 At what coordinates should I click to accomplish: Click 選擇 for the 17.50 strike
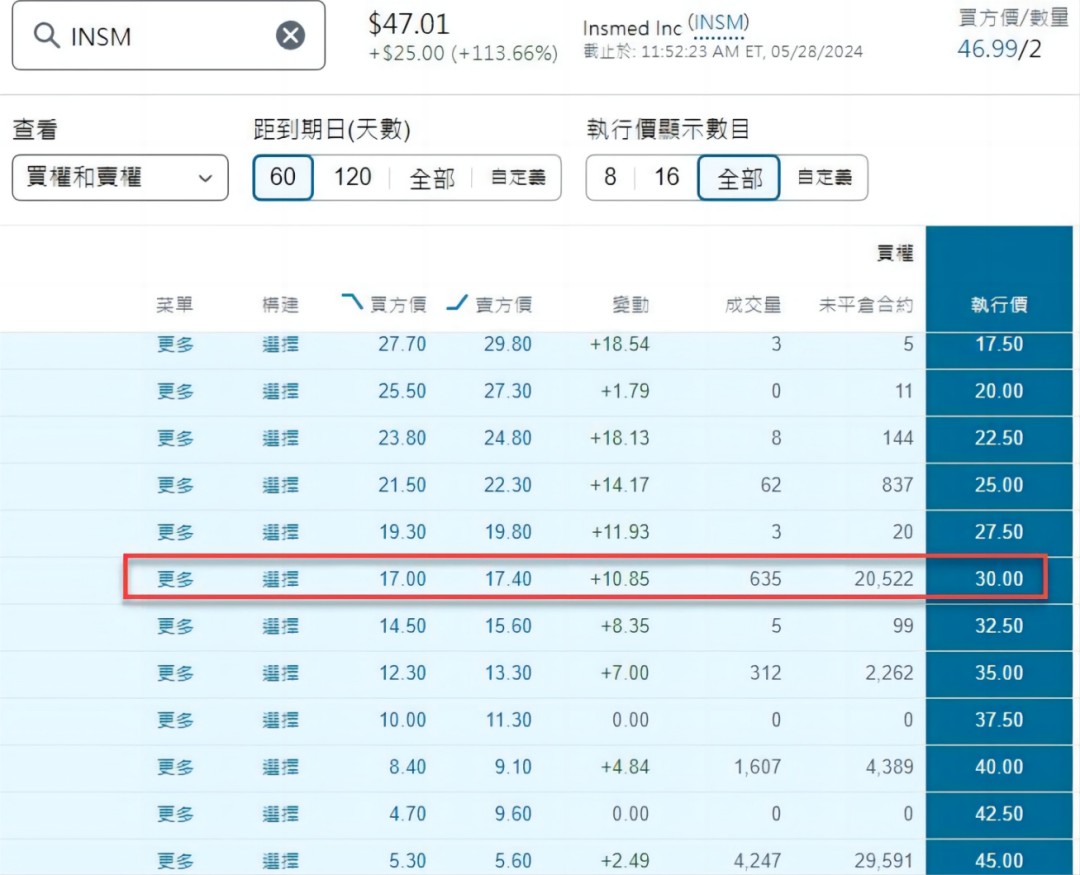click(x=280, y=344)
